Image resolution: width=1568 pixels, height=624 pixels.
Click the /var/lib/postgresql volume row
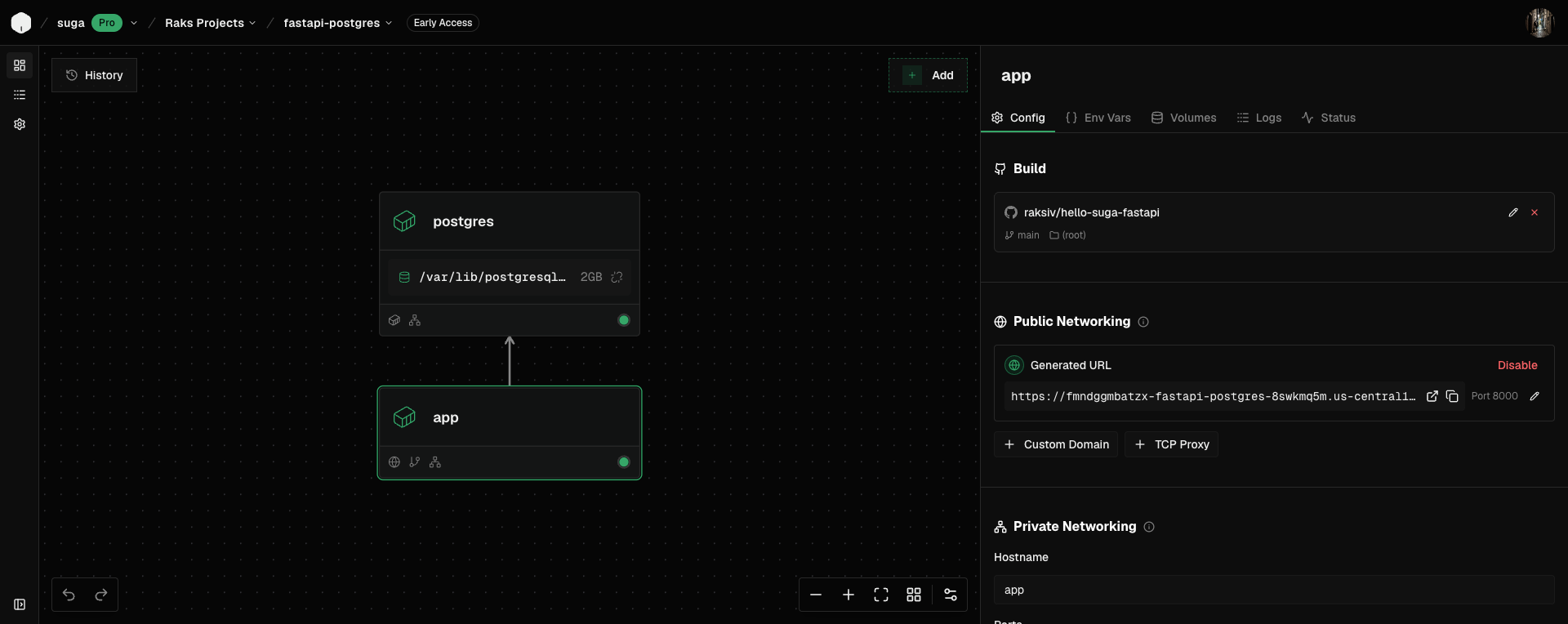point(510,277)
